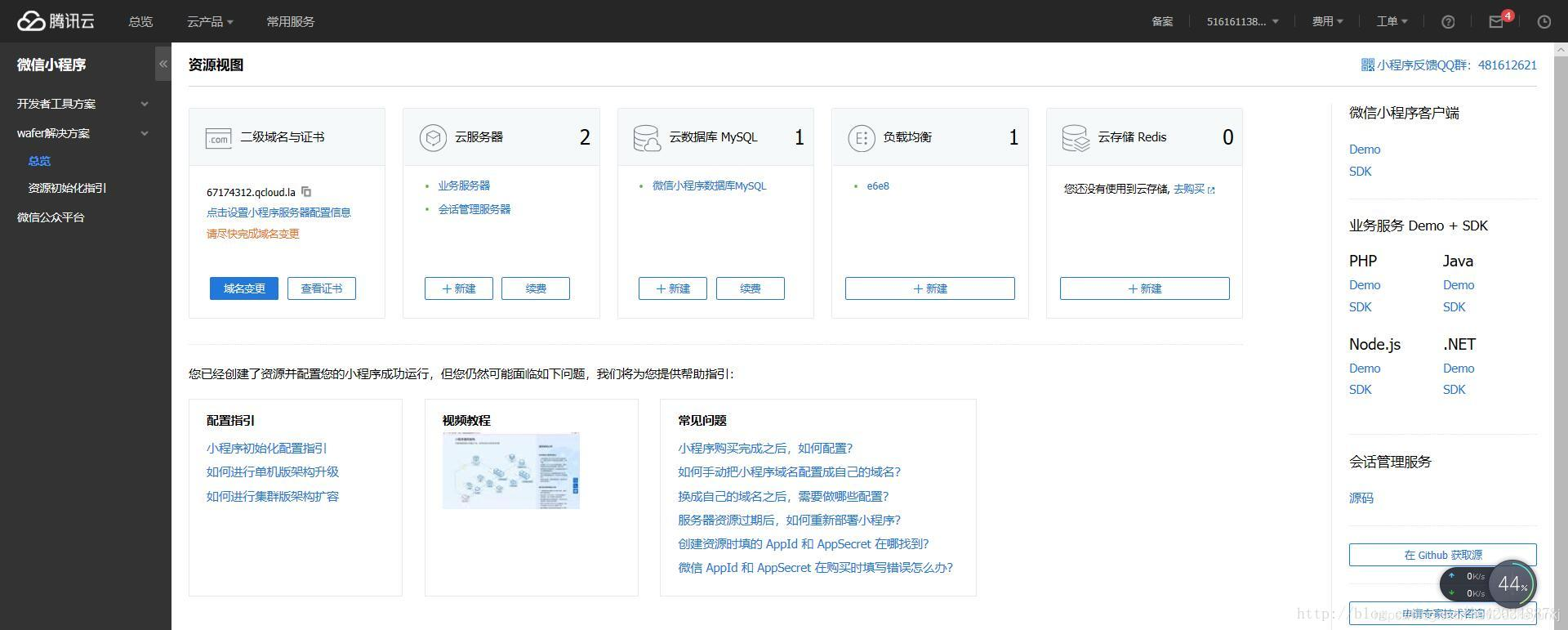This screenshot has width=1568, height=630.
Task: Click 新建 button in 云服务器 card
Action: coord(459,288)
